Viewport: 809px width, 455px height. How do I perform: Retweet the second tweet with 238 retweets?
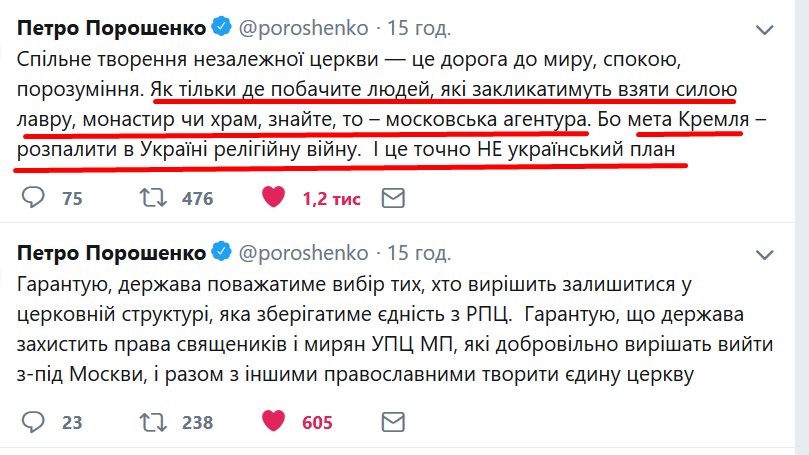[154, 422]
